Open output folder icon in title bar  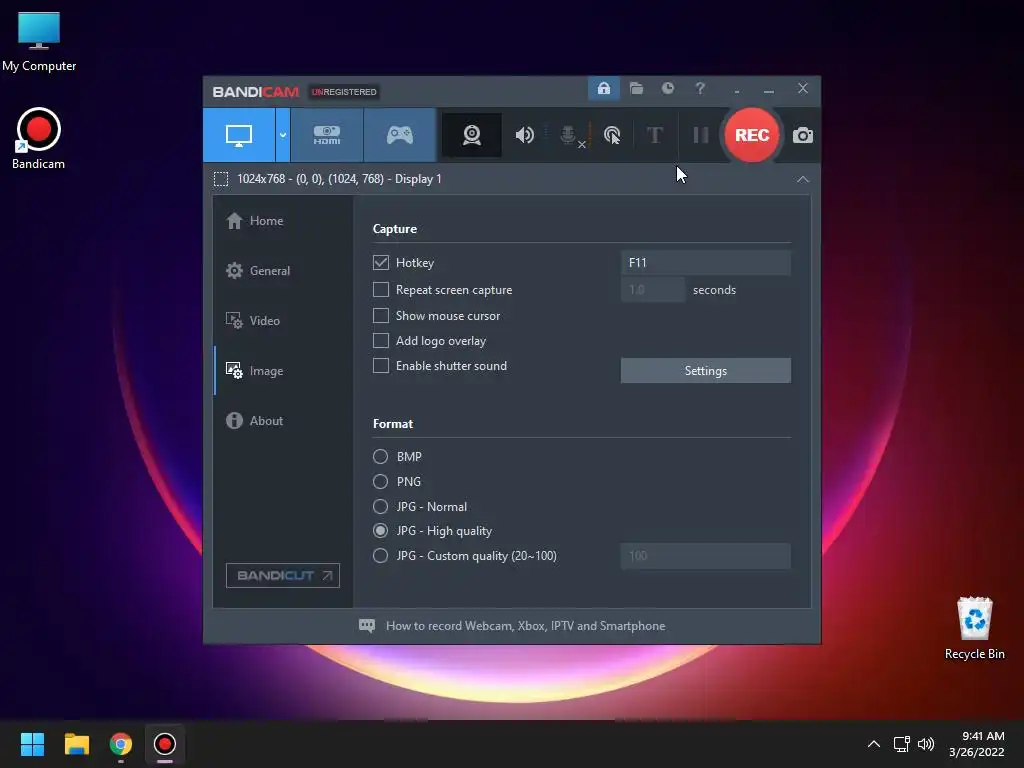[x=636, y=88]
